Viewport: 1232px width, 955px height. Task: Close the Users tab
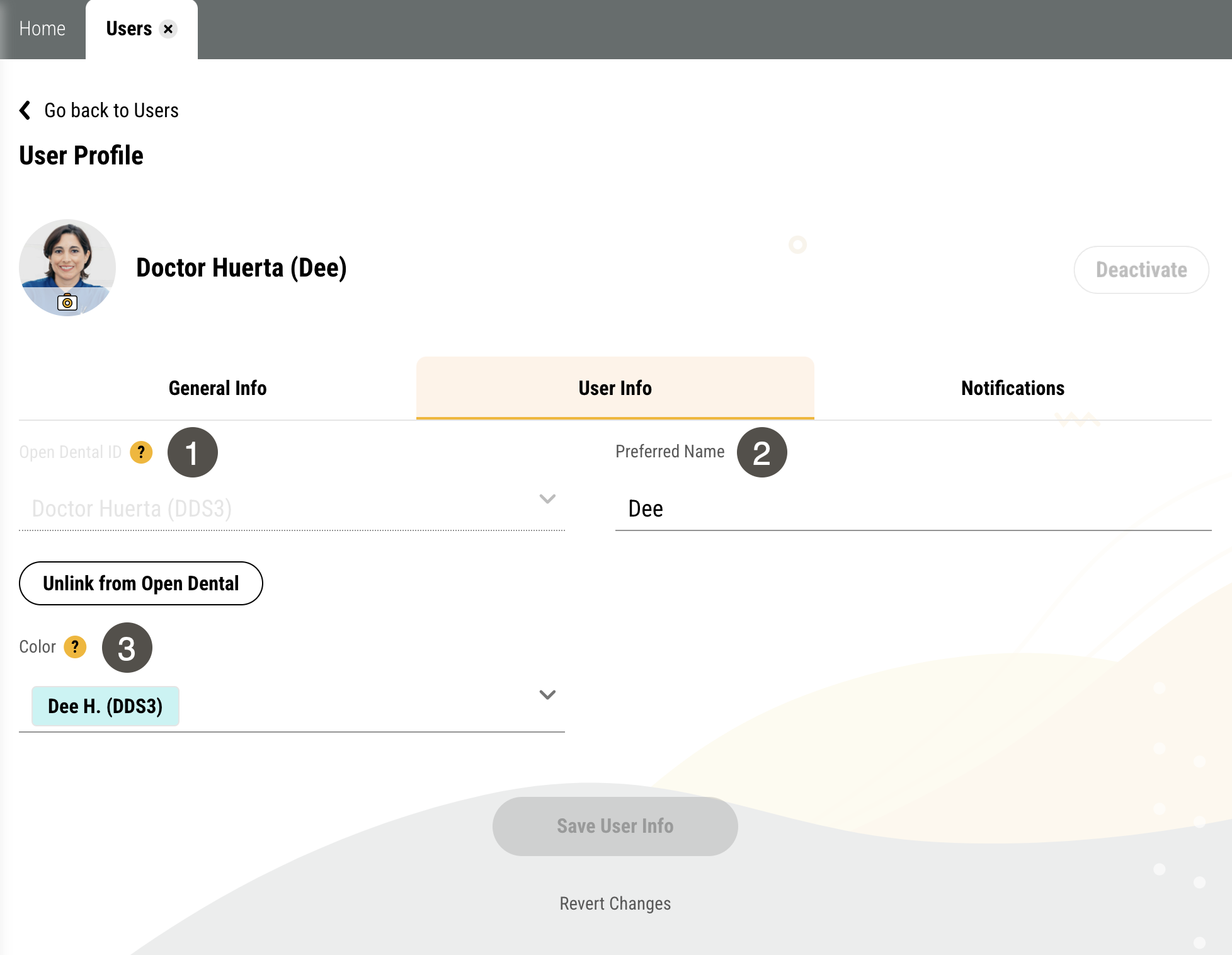point(168,29)
